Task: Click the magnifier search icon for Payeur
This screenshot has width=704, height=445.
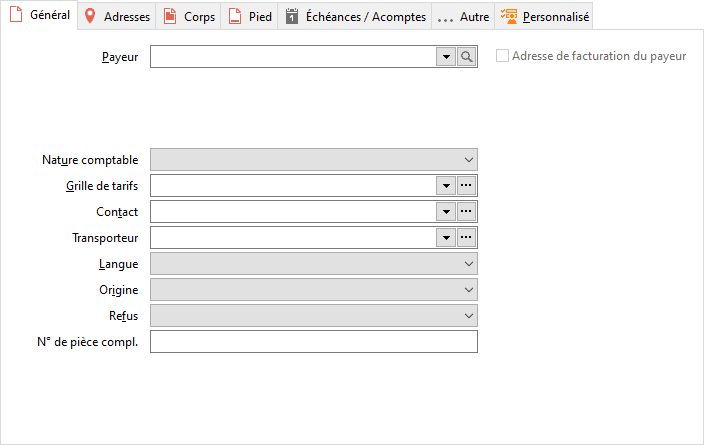Action: (466, 57)
